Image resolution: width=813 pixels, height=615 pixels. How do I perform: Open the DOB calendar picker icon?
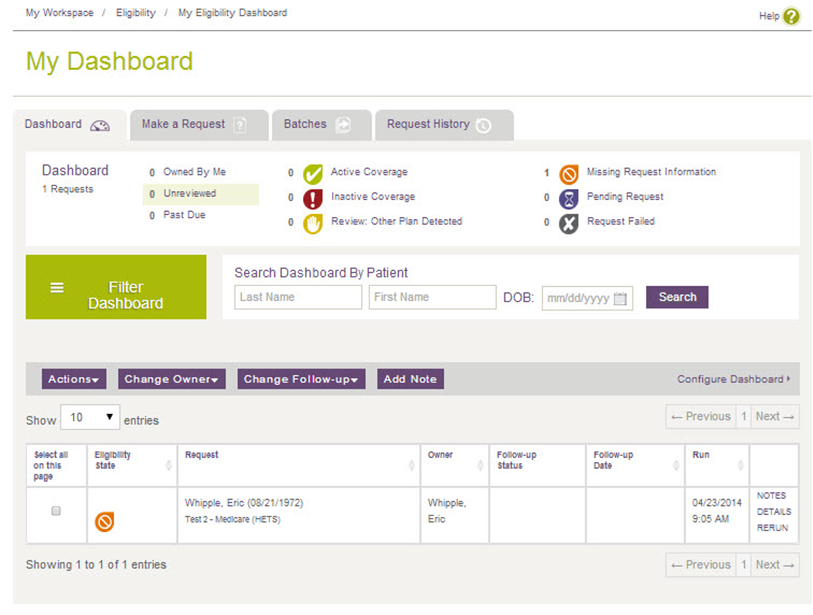620,299
